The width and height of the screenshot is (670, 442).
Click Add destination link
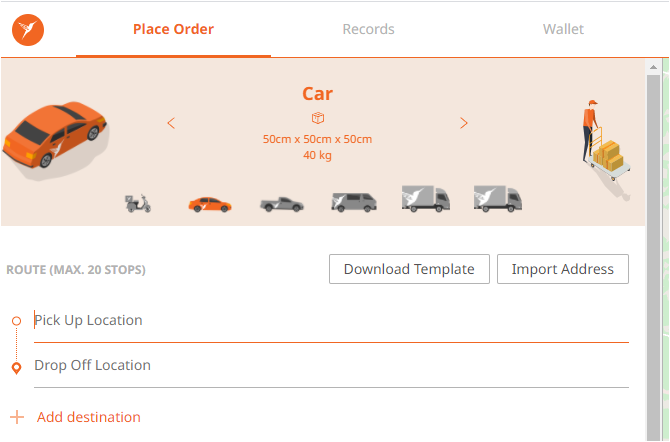coord(88,417)
